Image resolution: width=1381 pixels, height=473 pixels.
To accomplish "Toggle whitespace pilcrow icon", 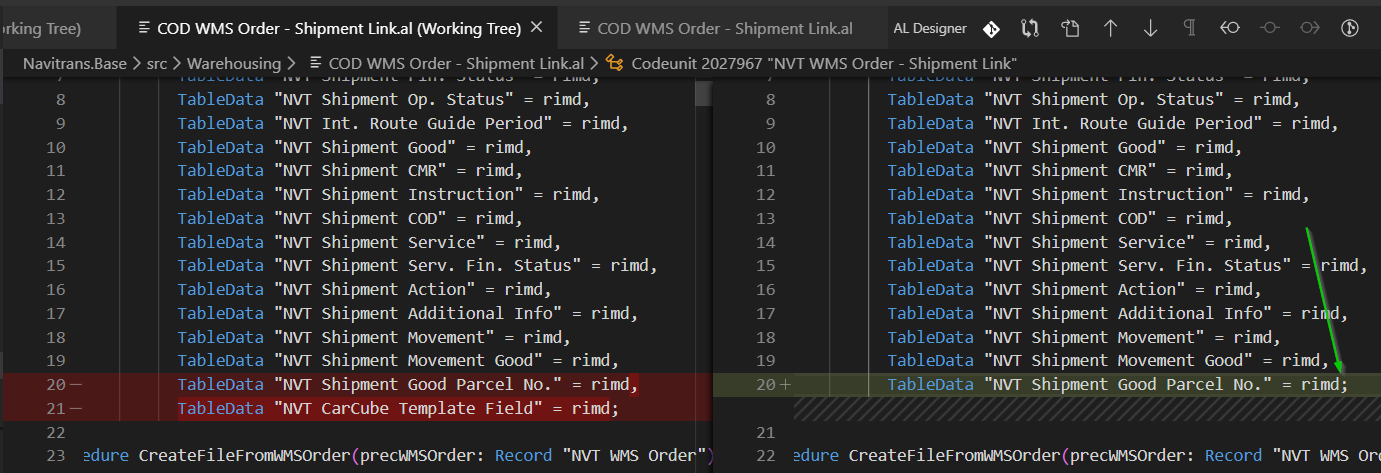I will point(1189,28).
